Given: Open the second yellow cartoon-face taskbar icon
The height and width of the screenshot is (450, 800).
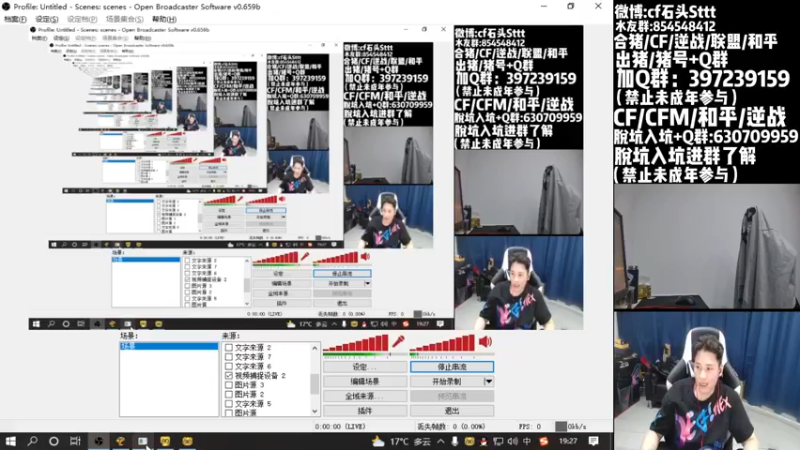Looking at the screenshot, I should [187, 441].
